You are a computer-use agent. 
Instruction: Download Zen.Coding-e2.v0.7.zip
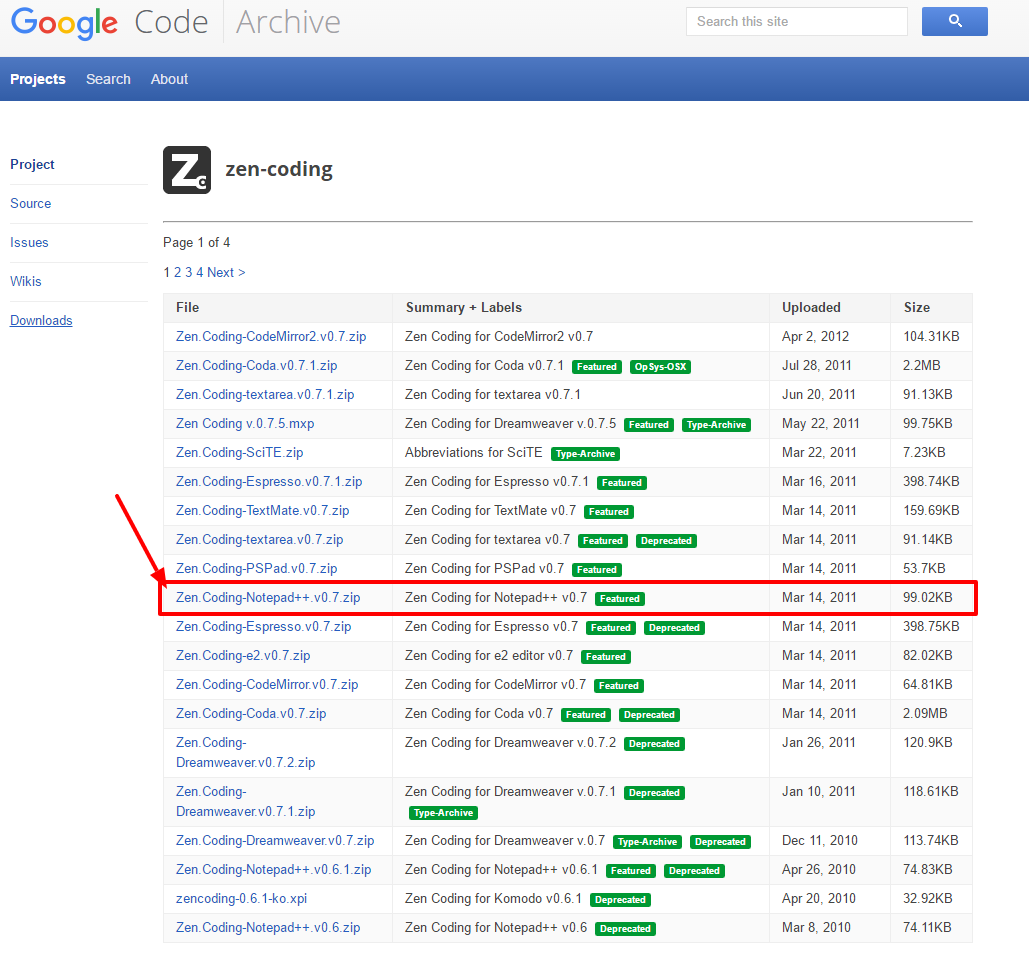click(x=243, y=655)
